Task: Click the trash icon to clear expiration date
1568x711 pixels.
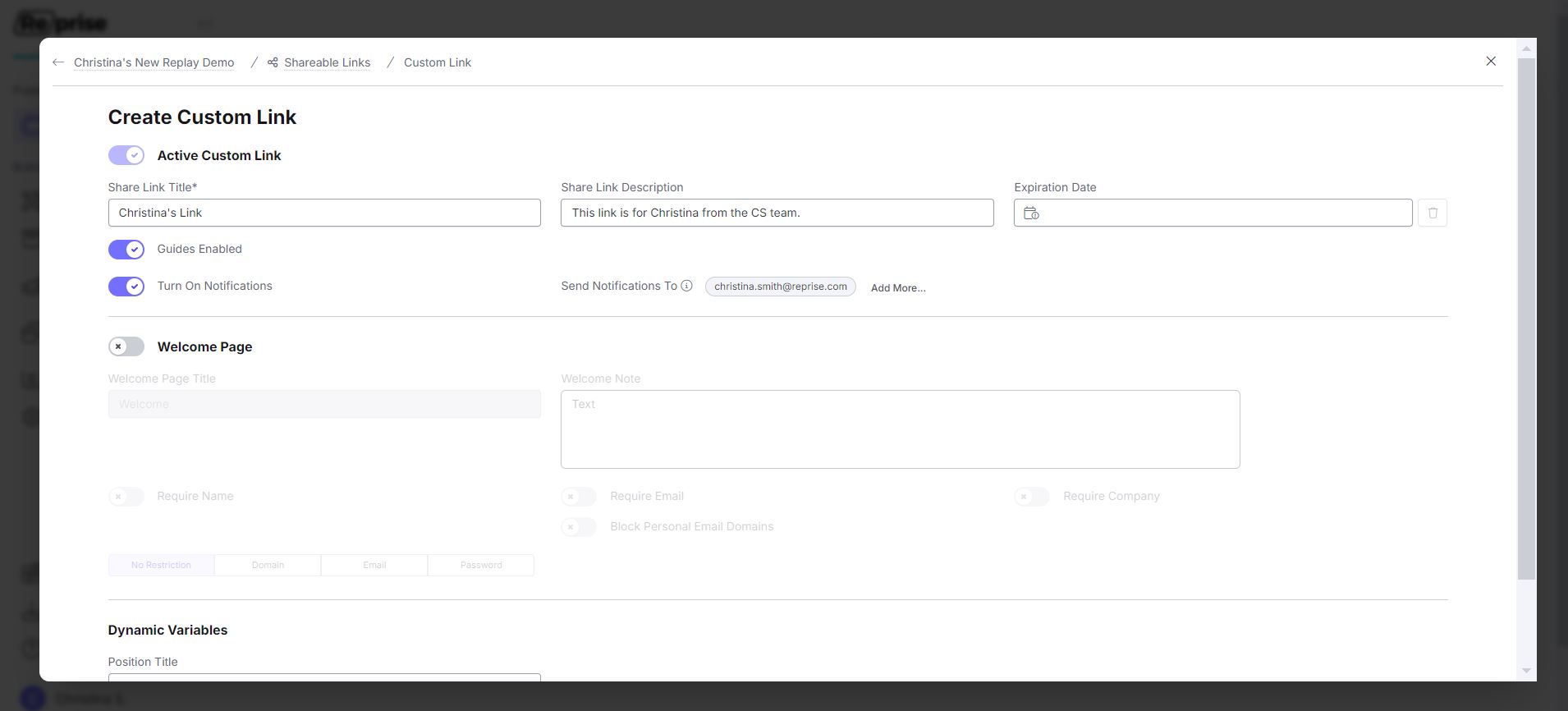Action: (x=1433, y=213)
